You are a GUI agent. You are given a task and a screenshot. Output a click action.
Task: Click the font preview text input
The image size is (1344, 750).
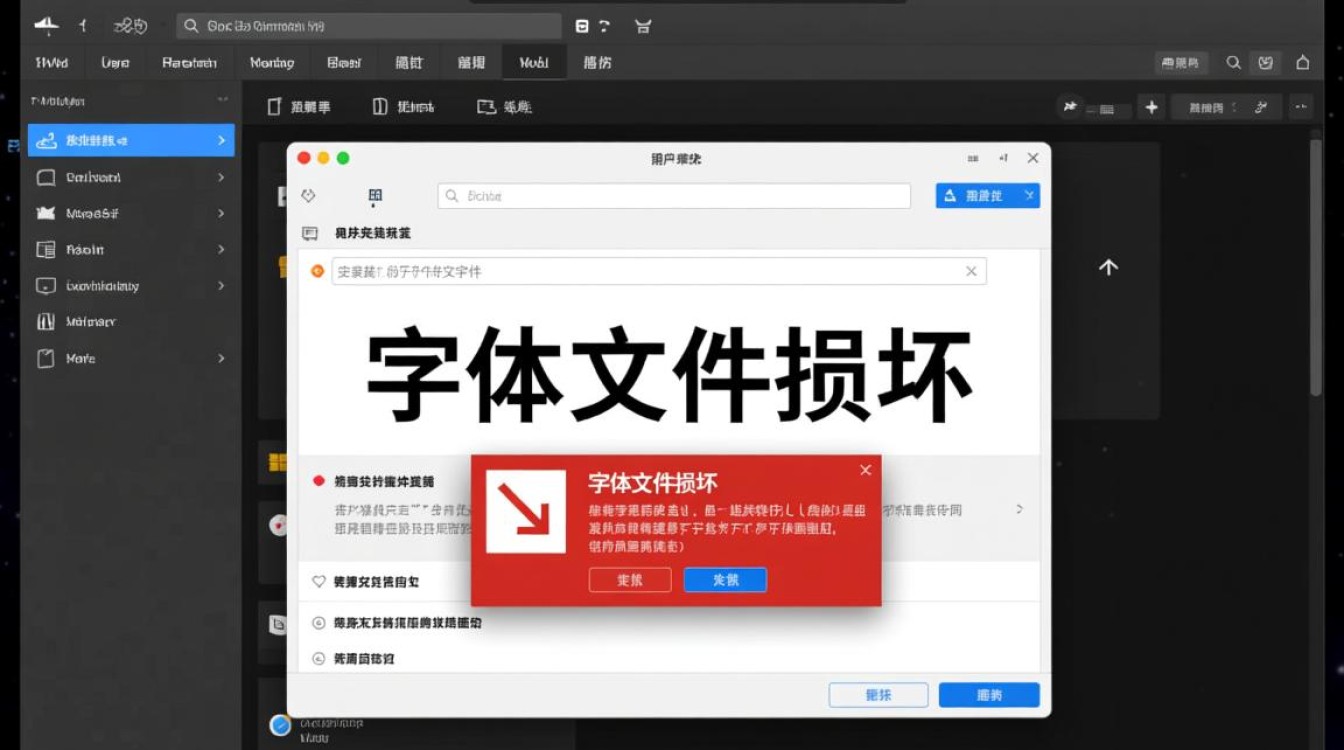tap(659, 271)
